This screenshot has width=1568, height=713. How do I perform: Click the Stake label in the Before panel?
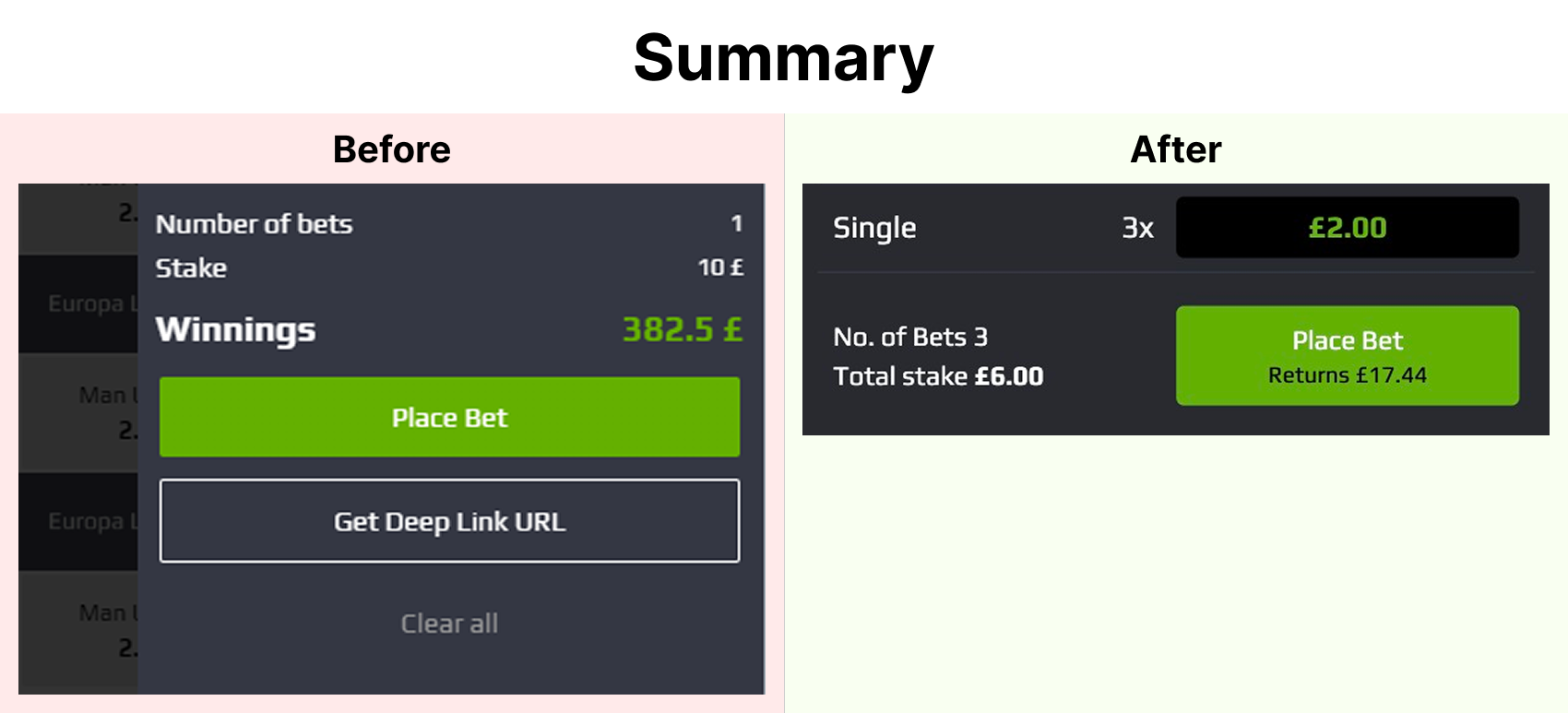191,268
